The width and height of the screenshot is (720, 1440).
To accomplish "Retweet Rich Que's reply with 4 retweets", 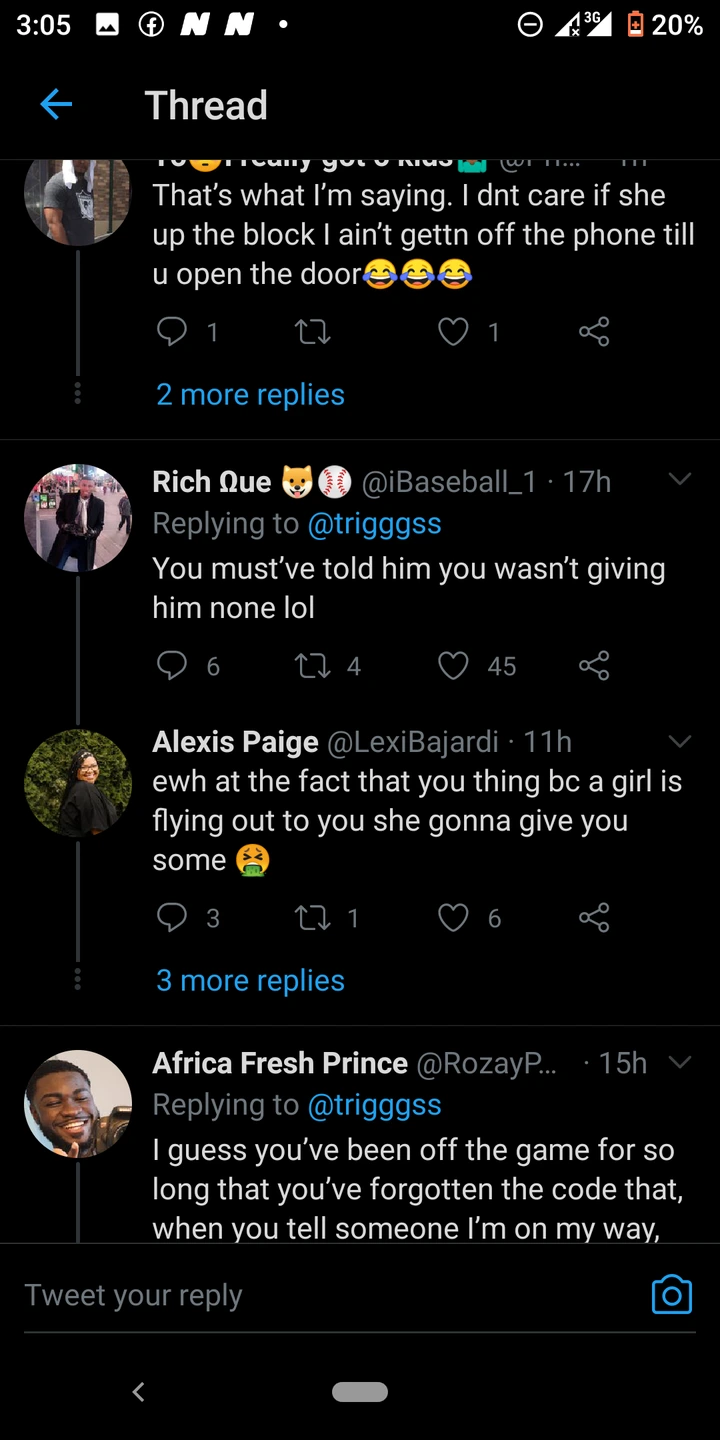I will [313, 666].
